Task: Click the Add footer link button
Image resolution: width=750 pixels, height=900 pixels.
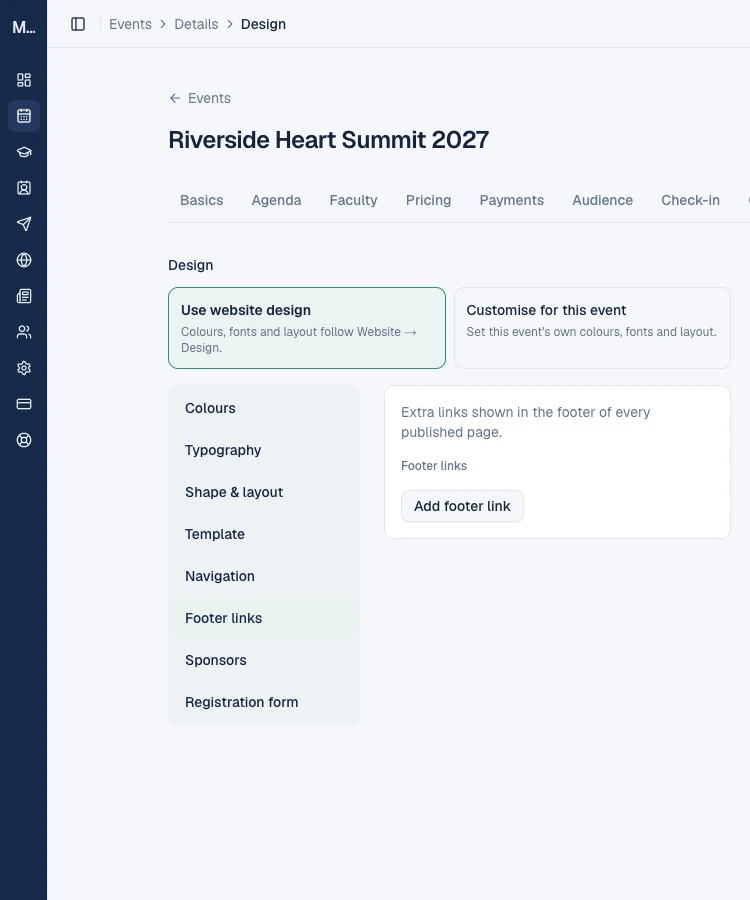Action: click(x=463, y=506)
